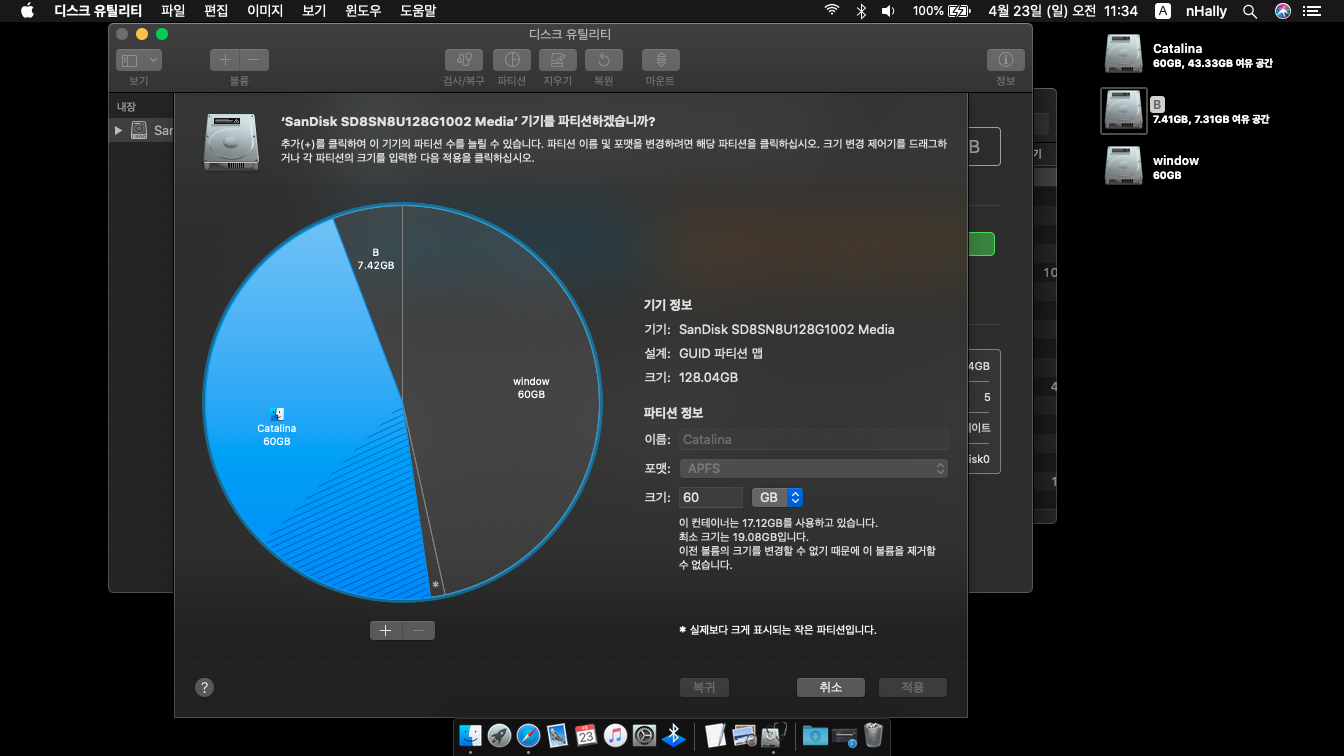Open the Downloads folder in Dock
This screenshot has width=1344, height=756.
(815, 735)
